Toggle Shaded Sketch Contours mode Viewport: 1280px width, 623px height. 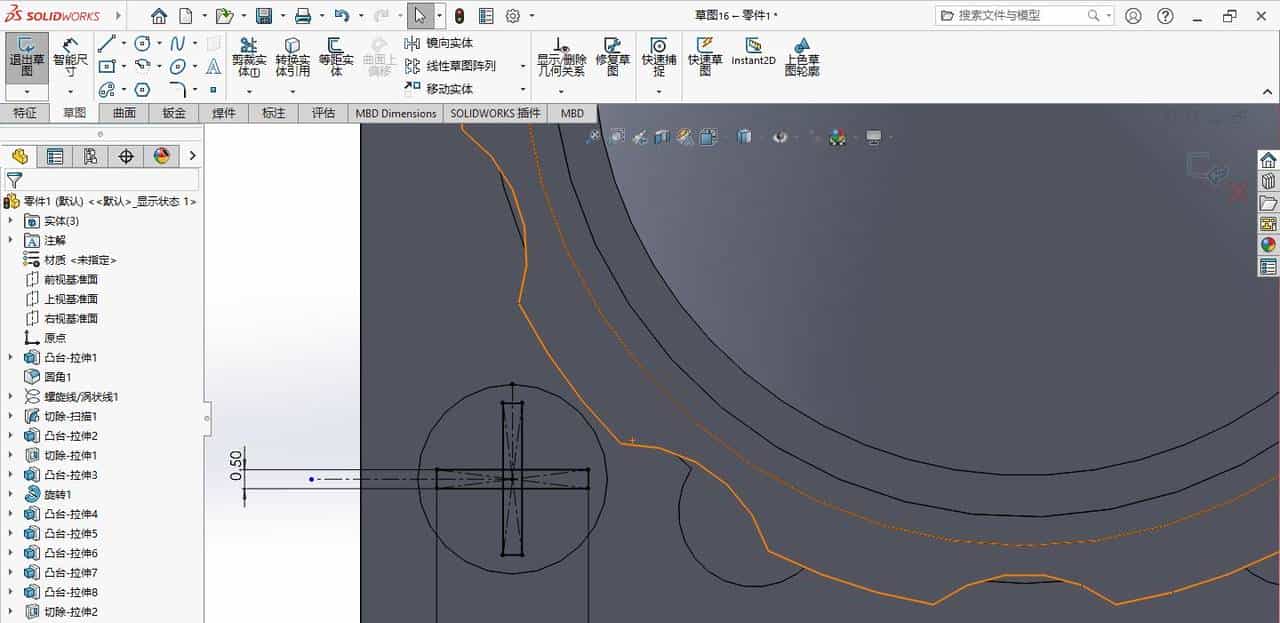pyautogui.click(x=805, y=58)
